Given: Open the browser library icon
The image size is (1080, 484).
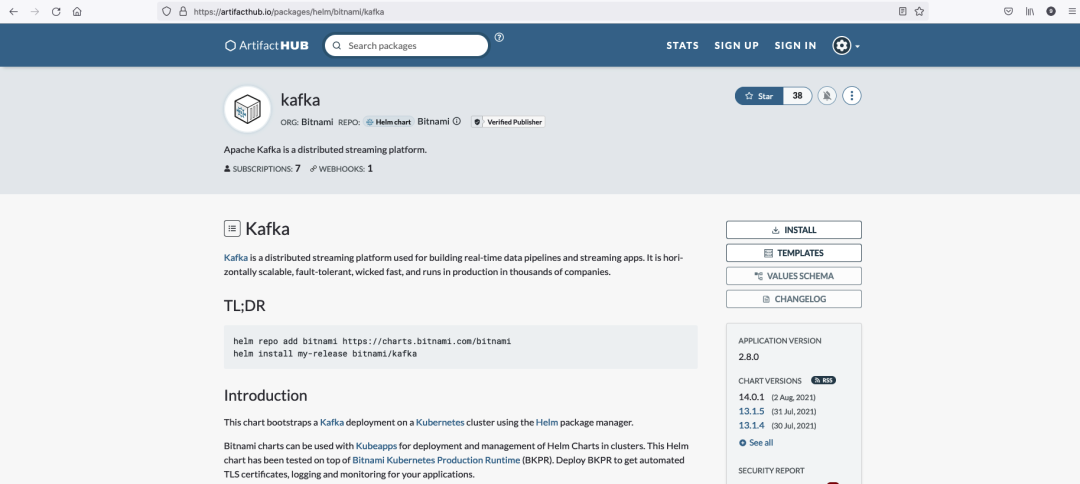Looking at the screenshot, I should tap(1030, 12).
